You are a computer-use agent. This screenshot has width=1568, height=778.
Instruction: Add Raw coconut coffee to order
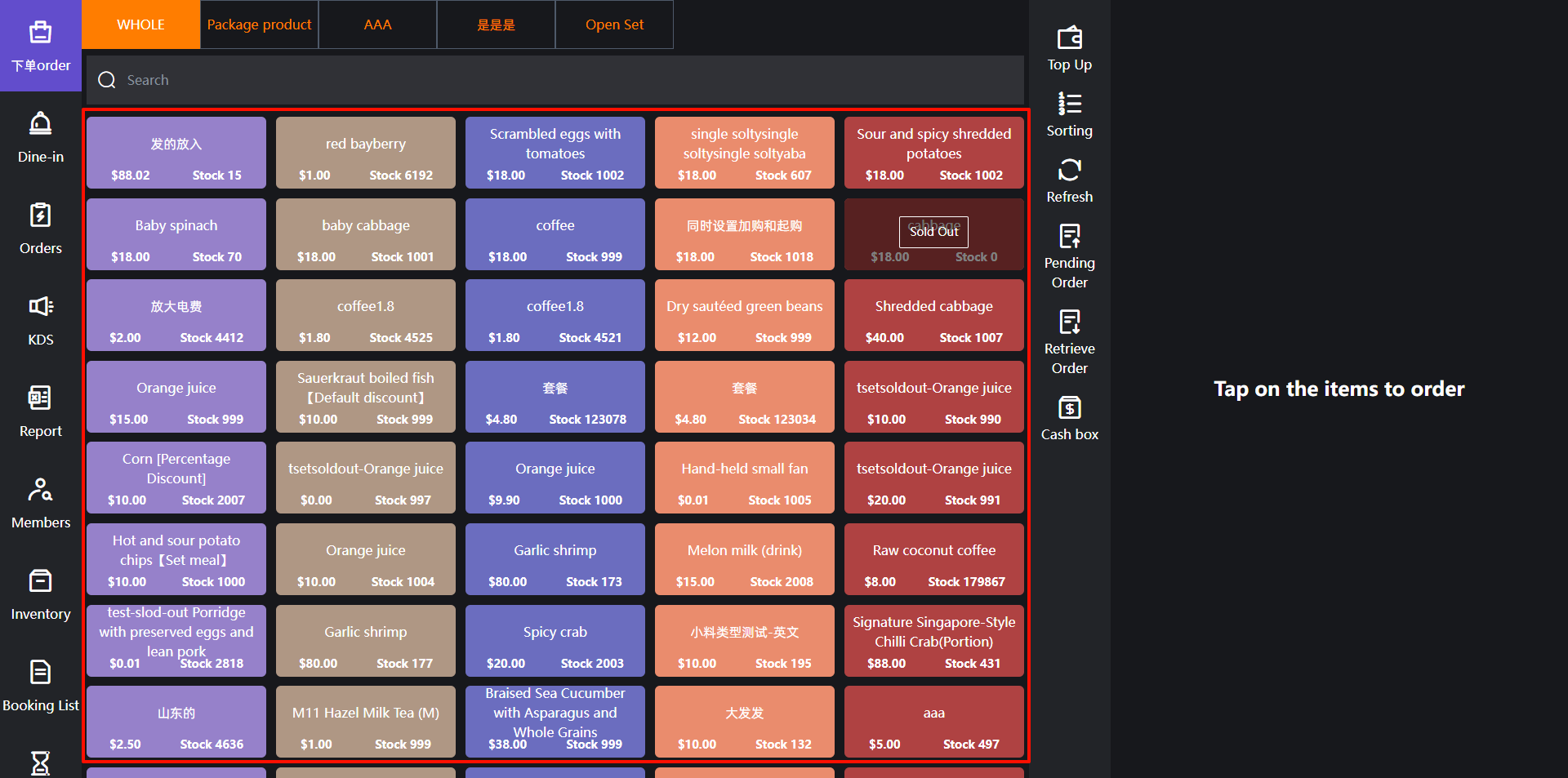(933, 559)
